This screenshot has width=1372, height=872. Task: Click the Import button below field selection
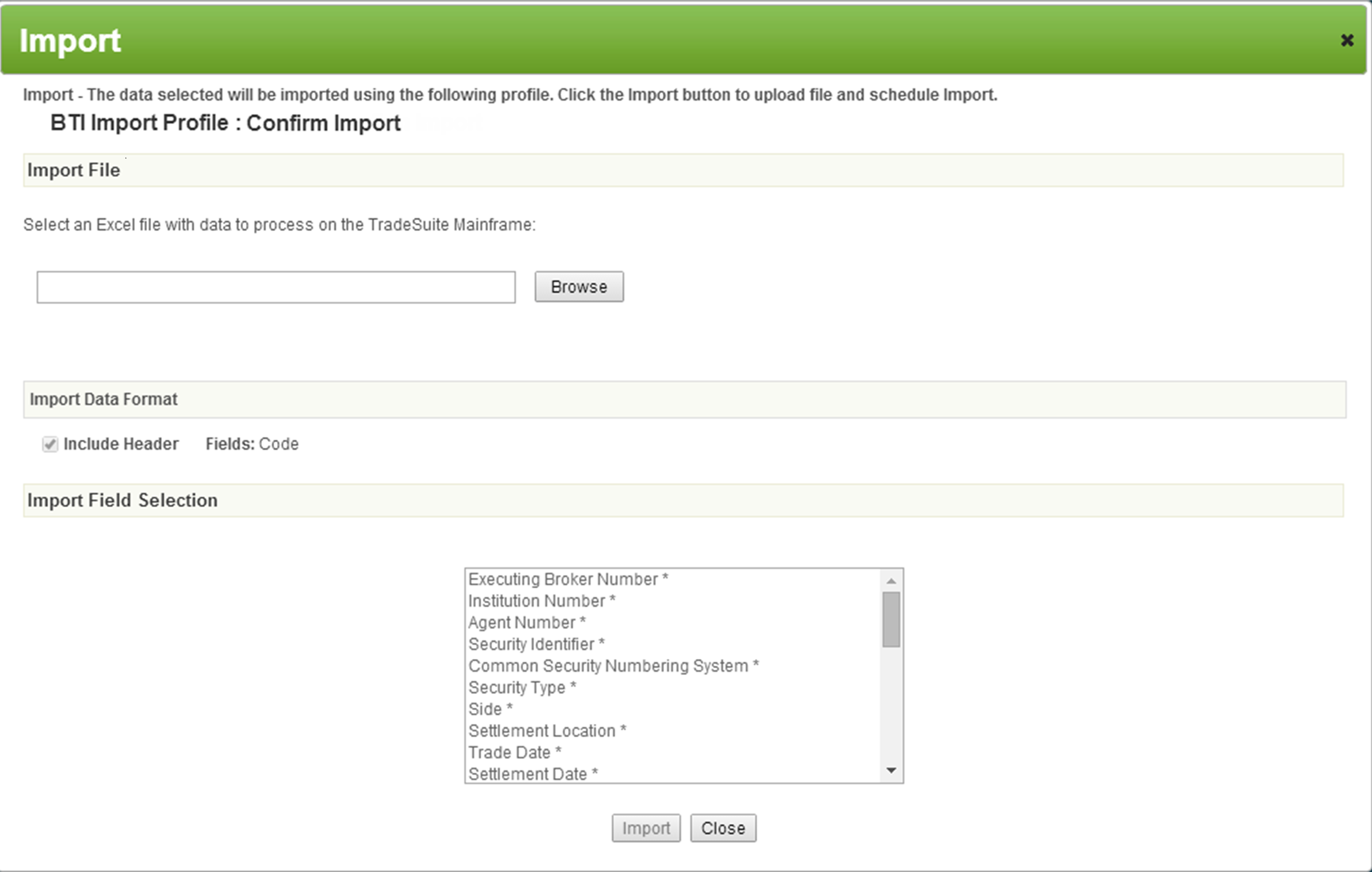pos(645,828)
